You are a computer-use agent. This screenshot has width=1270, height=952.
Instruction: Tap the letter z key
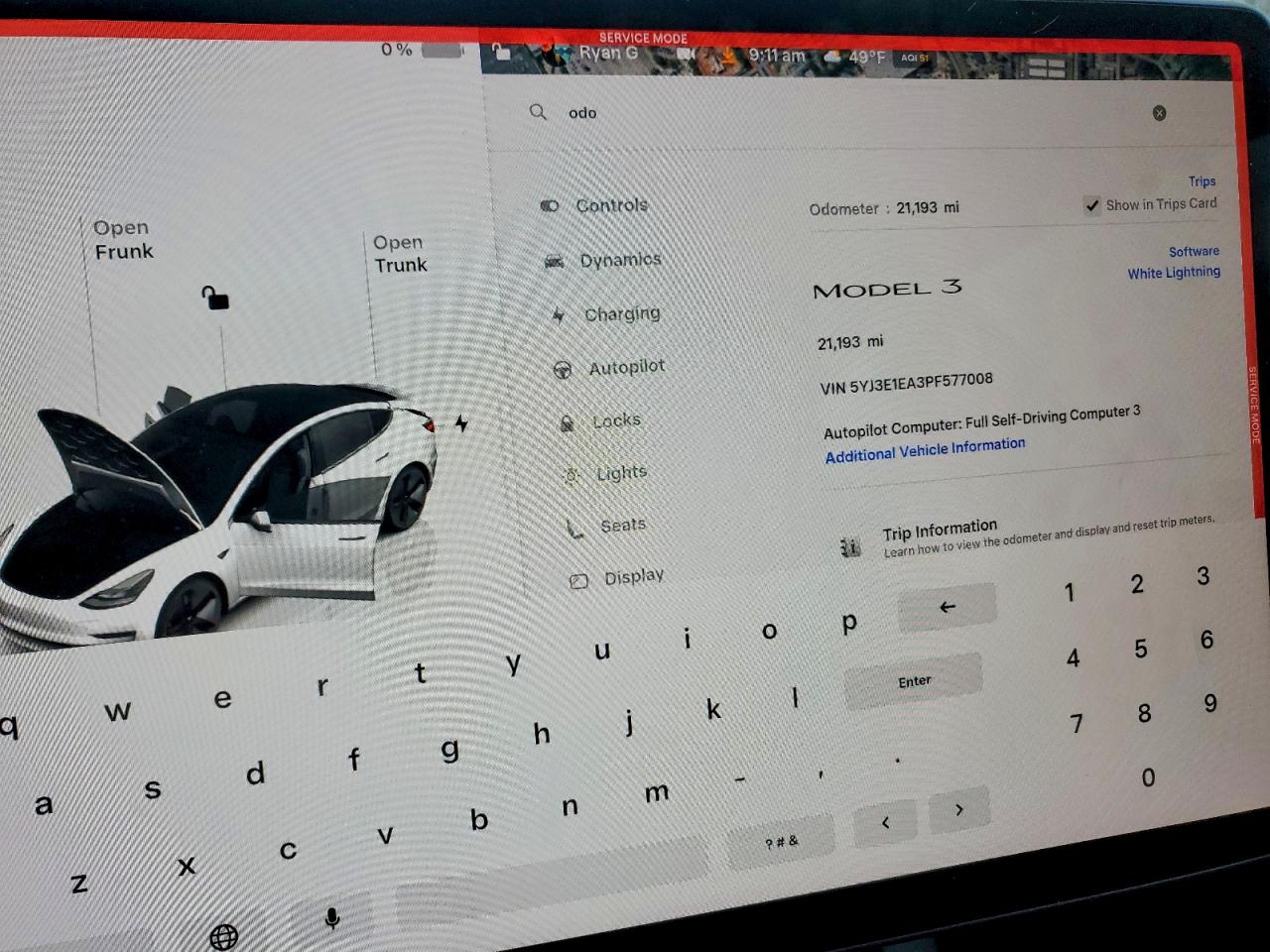click(x=79, y=884)
